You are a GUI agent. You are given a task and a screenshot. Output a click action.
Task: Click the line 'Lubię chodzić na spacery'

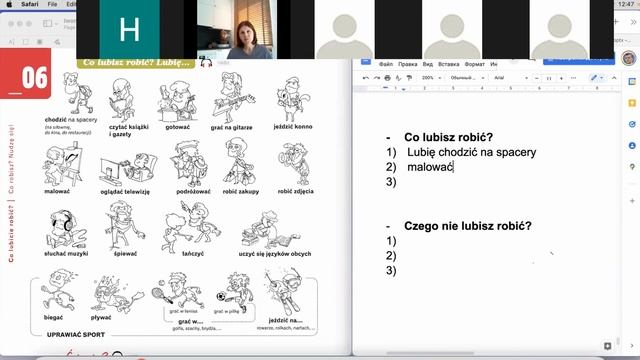pyautogui.click(x=471, y=152)
